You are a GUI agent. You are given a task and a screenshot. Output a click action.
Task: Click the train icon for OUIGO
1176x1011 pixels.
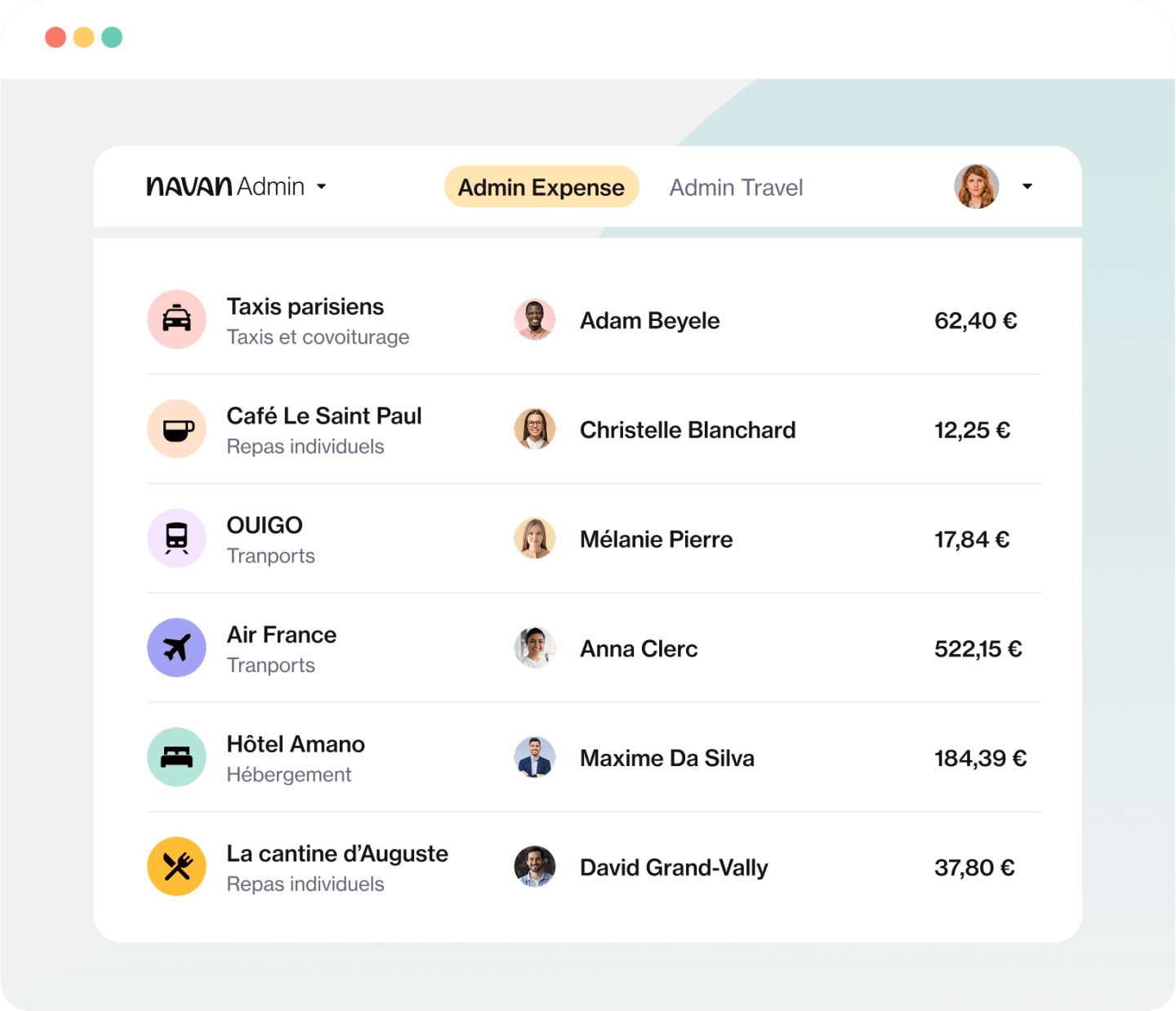click(x=176, y=538)
